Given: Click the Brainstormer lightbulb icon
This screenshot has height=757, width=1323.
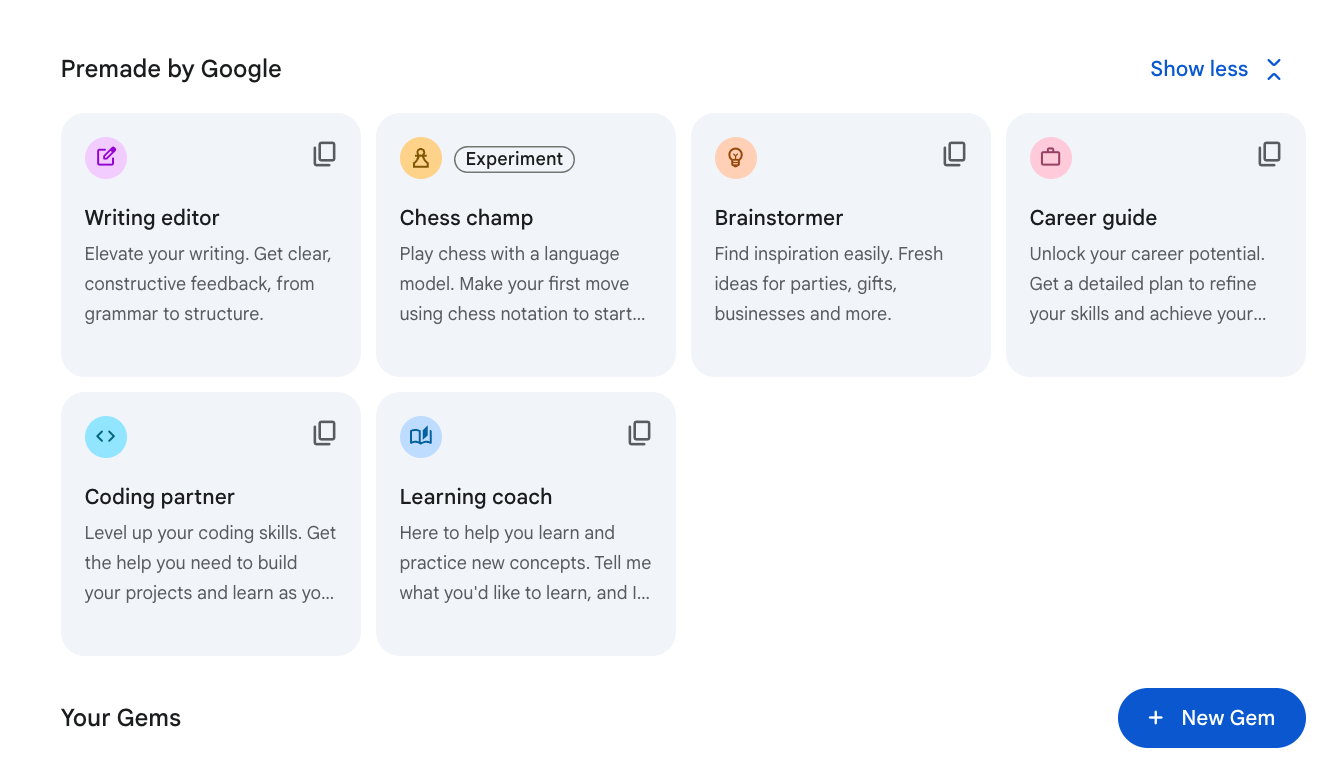Looking at the screenshot, I should pyautogui.click(x=736, y=158).
